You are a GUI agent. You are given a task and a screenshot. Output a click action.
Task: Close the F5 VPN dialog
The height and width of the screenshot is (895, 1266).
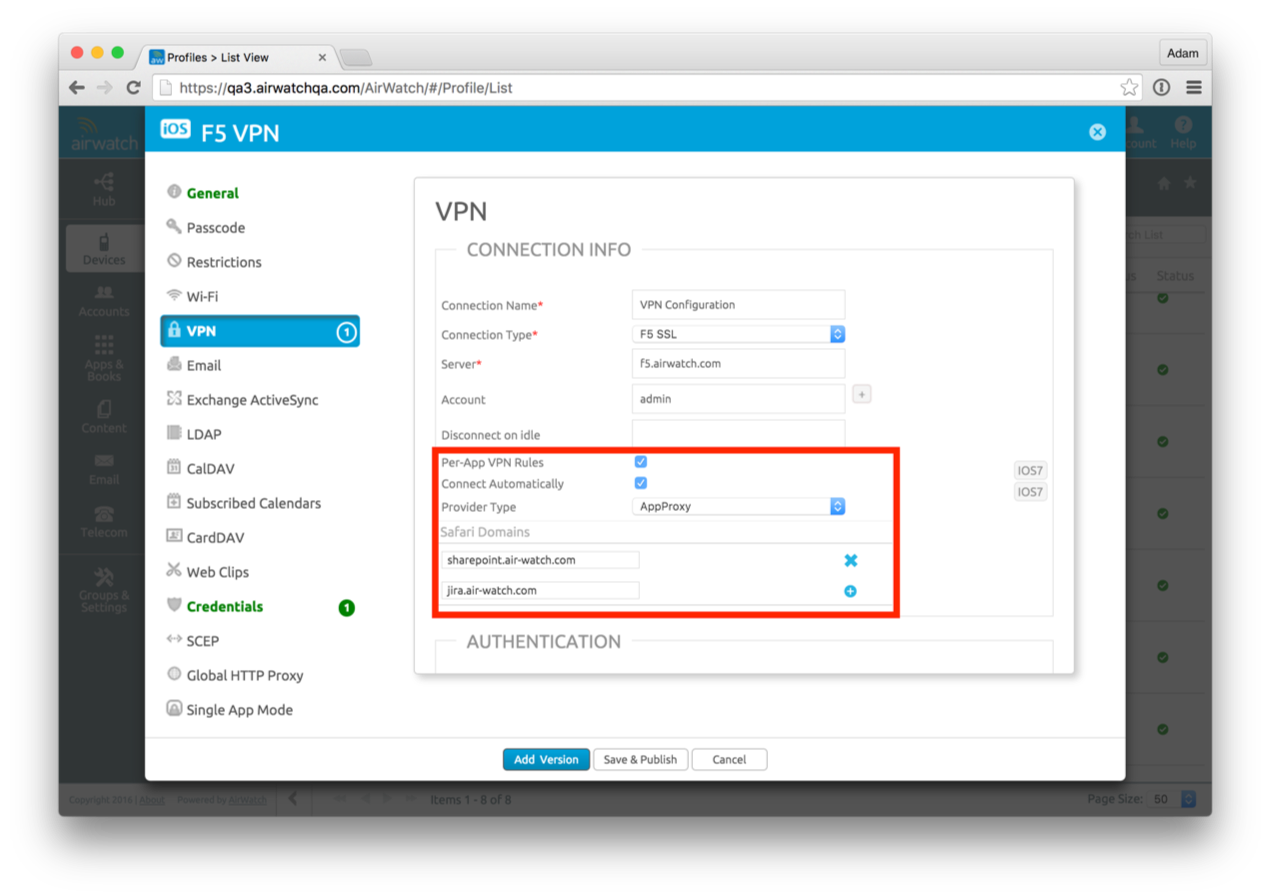pyautogui.click(x=1097, y=132)
